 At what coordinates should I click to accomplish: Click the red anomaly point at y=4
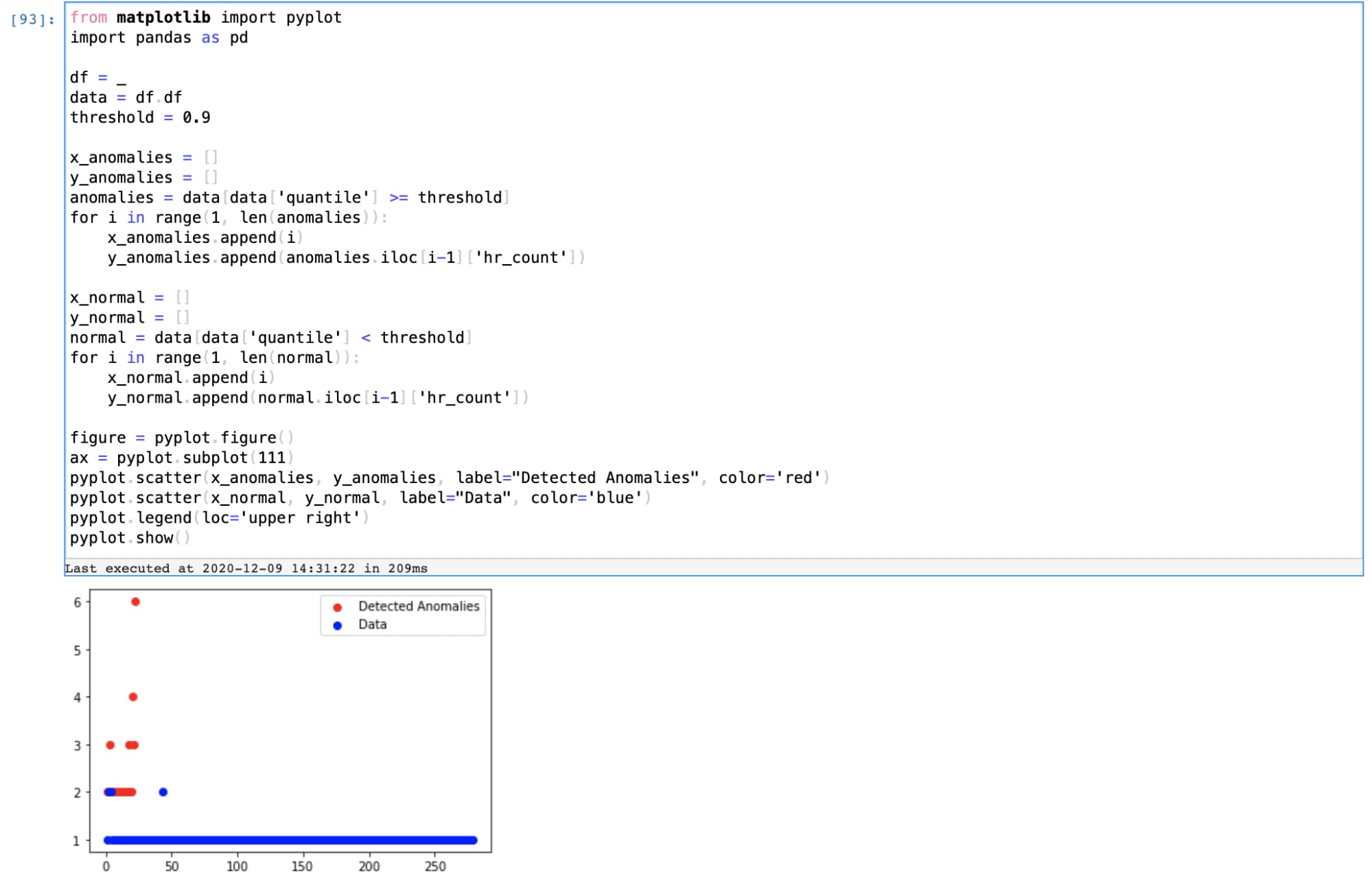click(133, 697)
